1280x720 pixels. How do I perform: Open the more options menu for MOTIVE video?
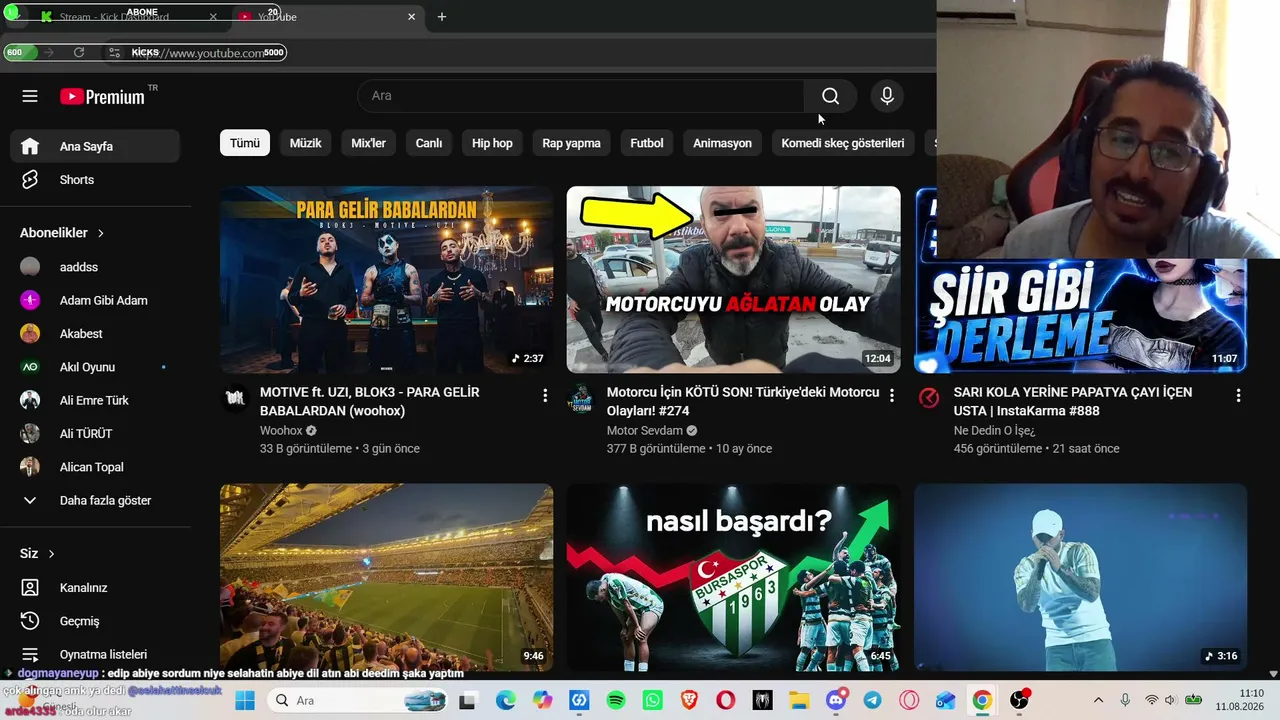[x=545, y=396]
